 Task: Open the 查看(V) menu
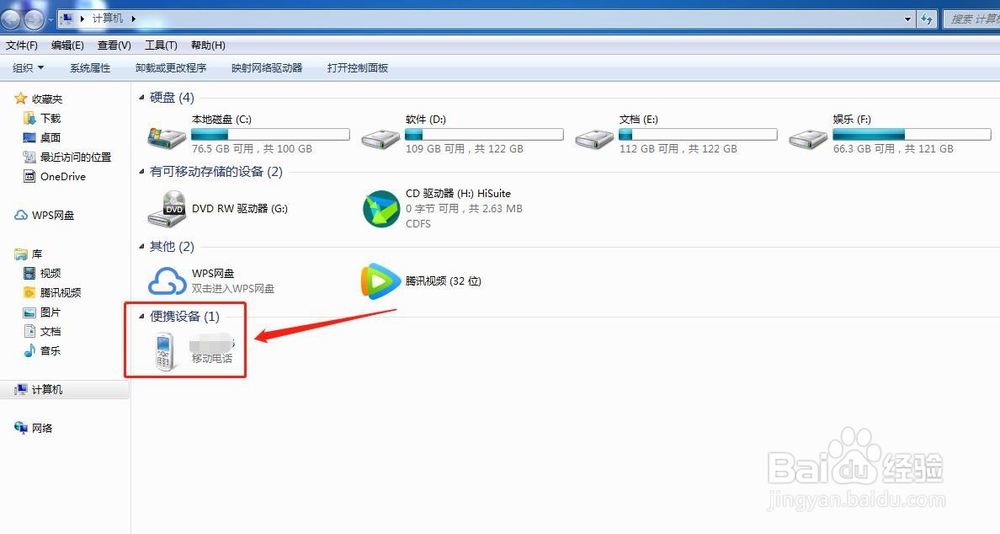[x=114, y=45]
